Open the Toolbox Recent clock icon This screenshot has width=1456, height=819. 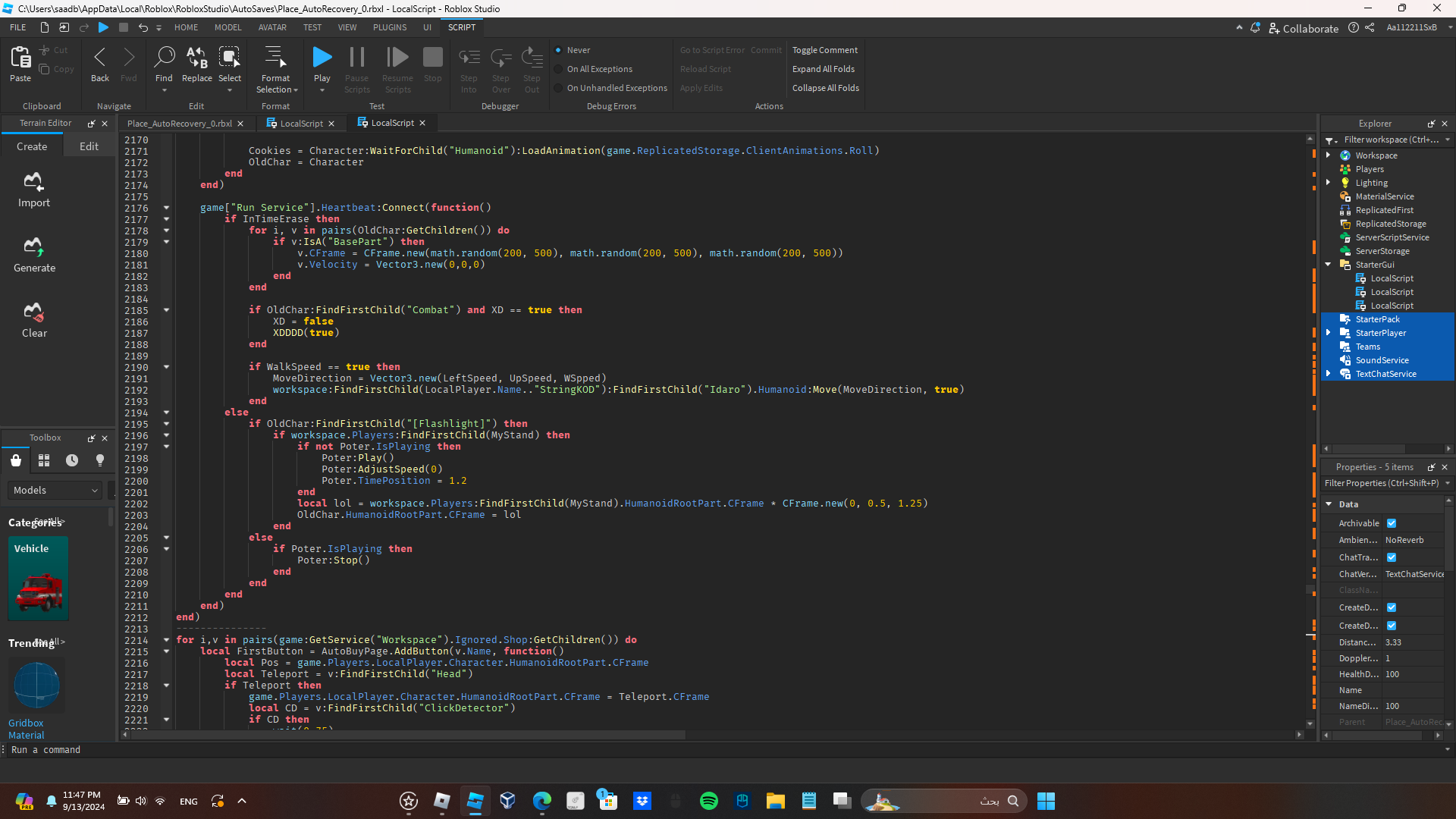point(72,460)
